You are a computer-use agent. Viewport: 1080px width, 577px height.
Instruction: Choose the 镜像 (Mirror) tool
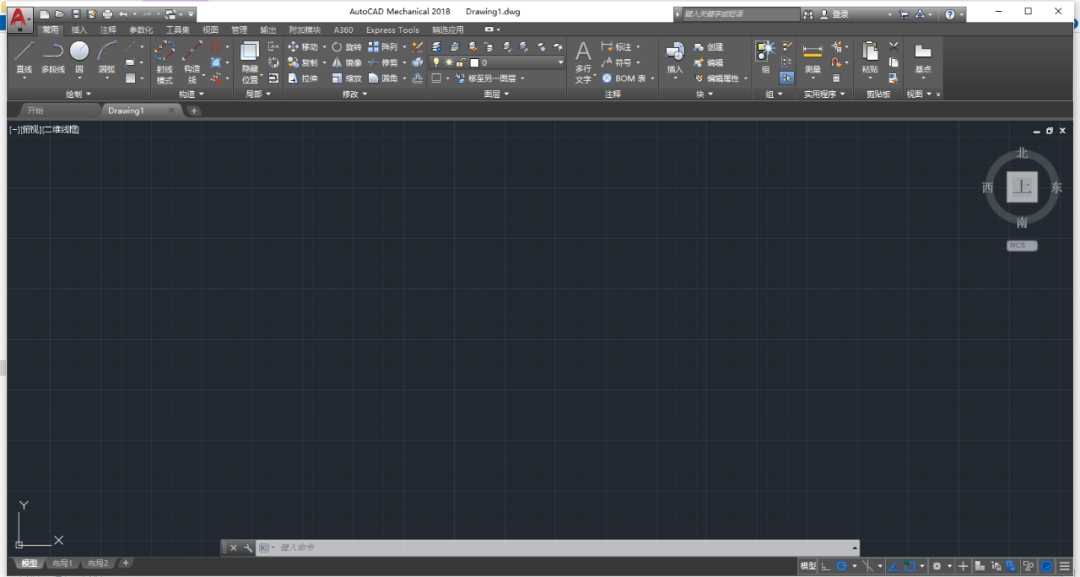(x=347, y=62)
